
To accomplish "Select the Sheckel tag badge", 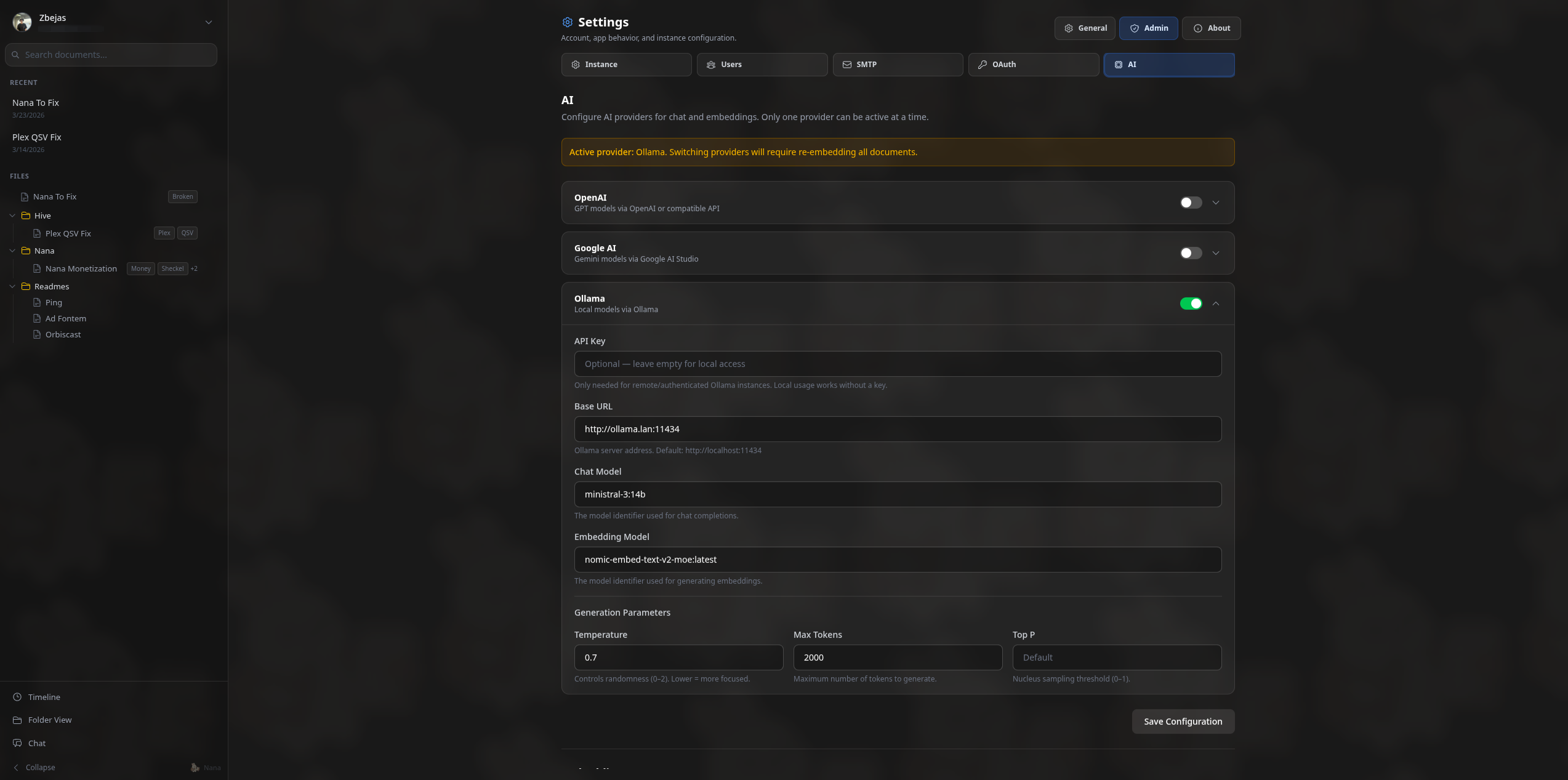I will (172, 268).
